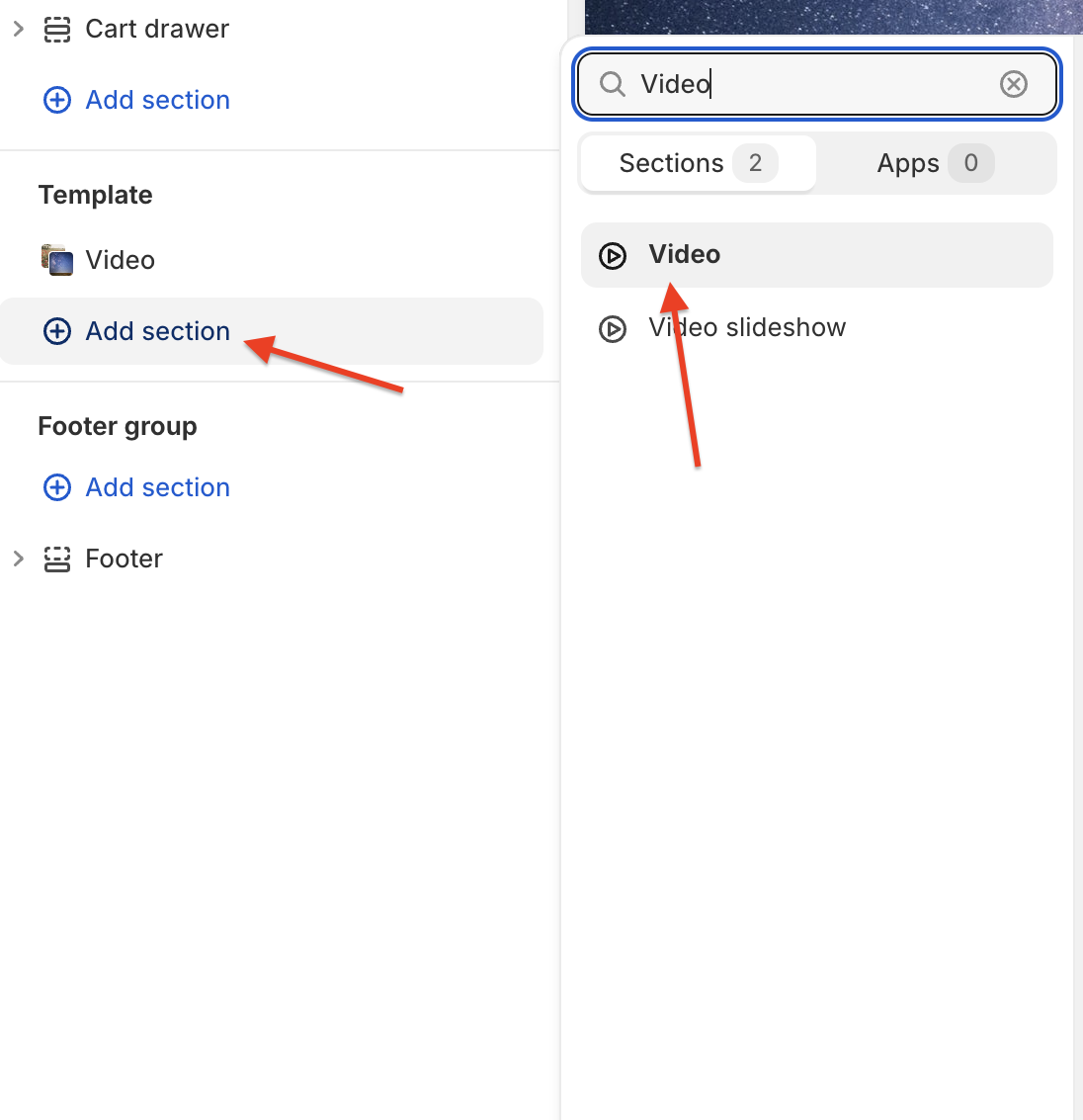Expand the Cart drawer section

[18, 30]
